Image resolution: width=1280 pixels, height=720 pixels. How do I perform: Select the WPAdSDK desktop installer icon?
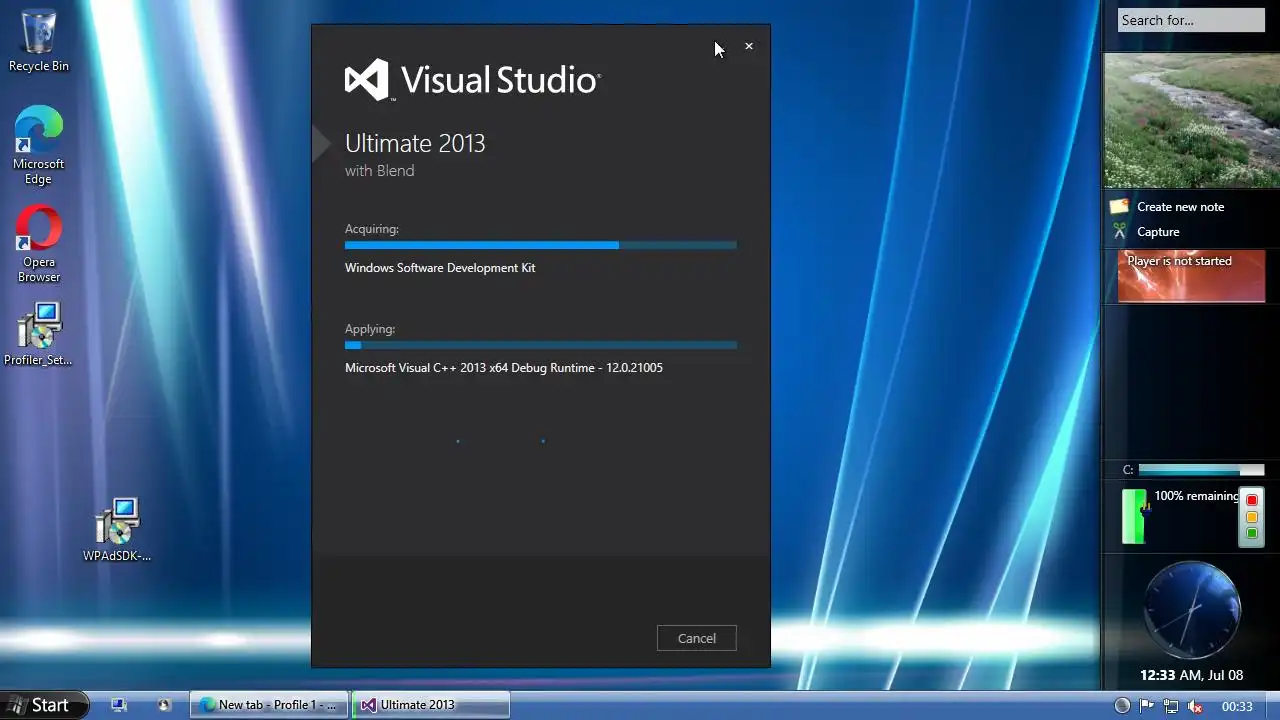117,530
